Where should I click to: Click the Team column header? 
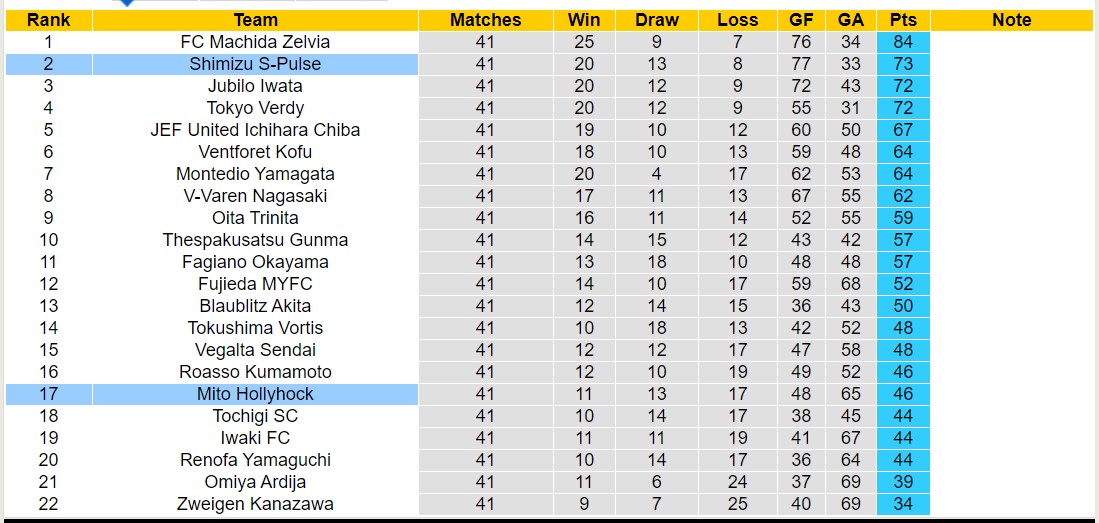pyautogui.click(x=255, y=20)
